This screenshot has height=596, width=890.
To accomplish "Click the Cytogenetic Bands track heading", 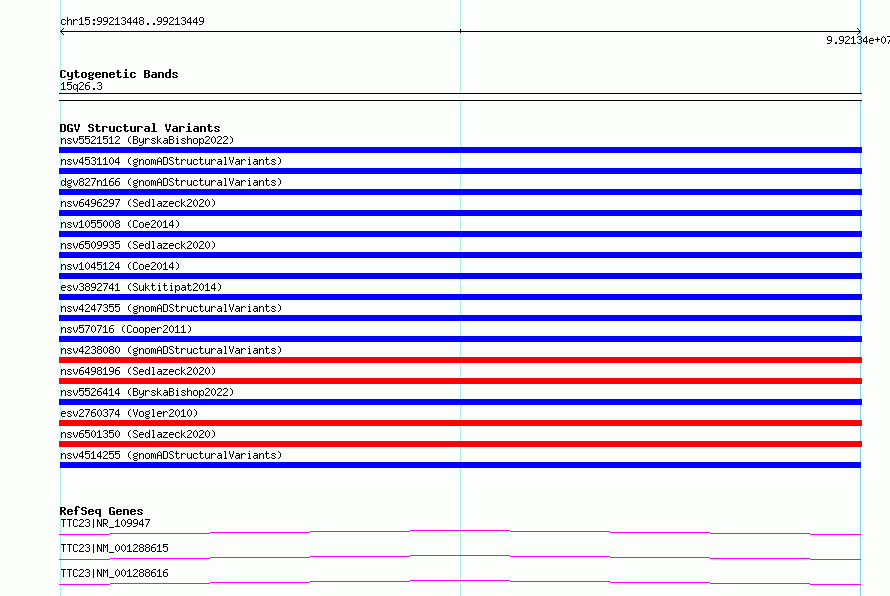I will [119, 74].
